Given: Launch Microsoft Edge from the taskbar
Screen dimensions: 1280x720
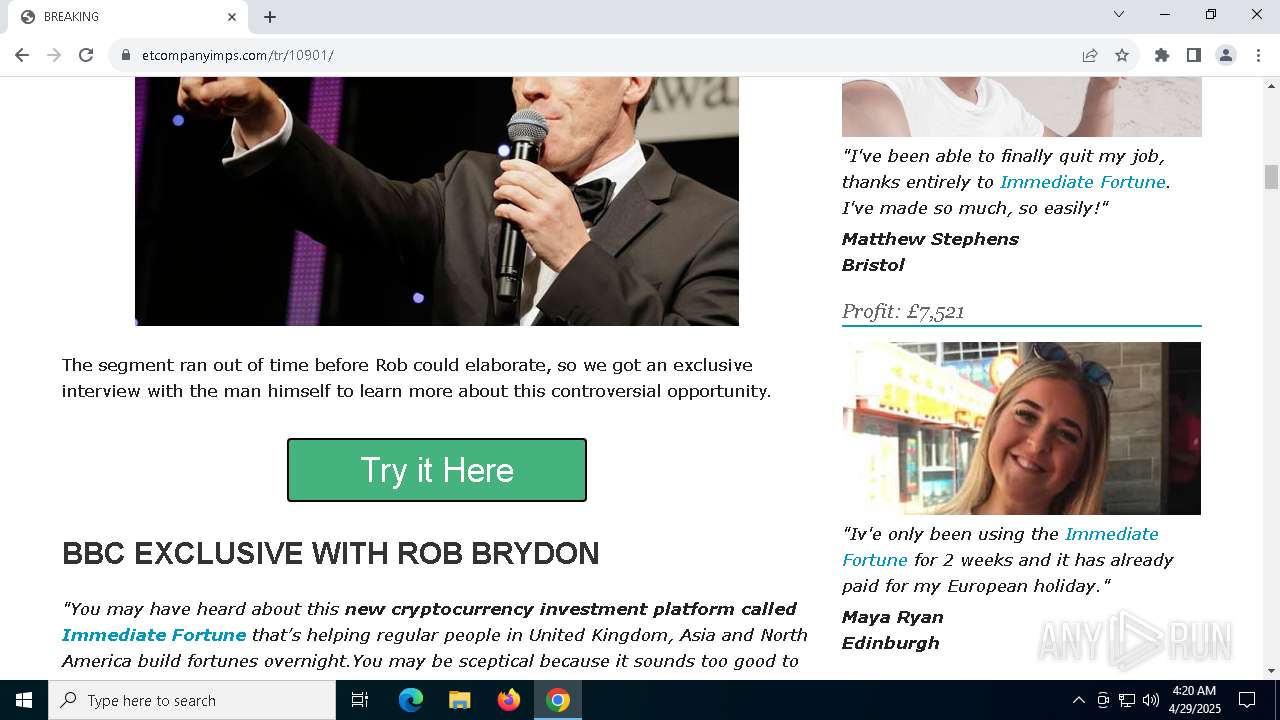Looking at the screenshot, I should click(411, 700).
